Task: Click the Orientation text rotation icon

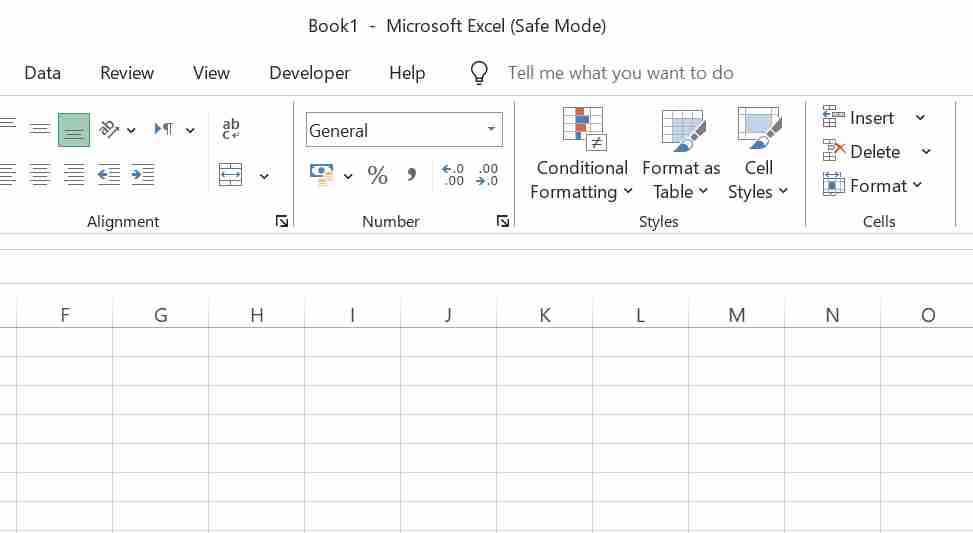Action: [109, 129]
